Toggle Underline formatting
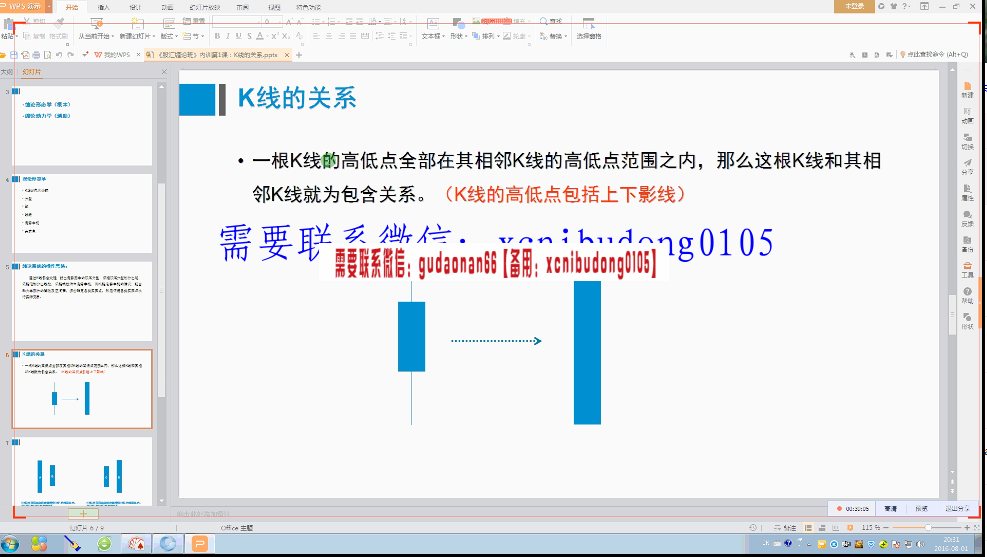 (x=239, y=37)
